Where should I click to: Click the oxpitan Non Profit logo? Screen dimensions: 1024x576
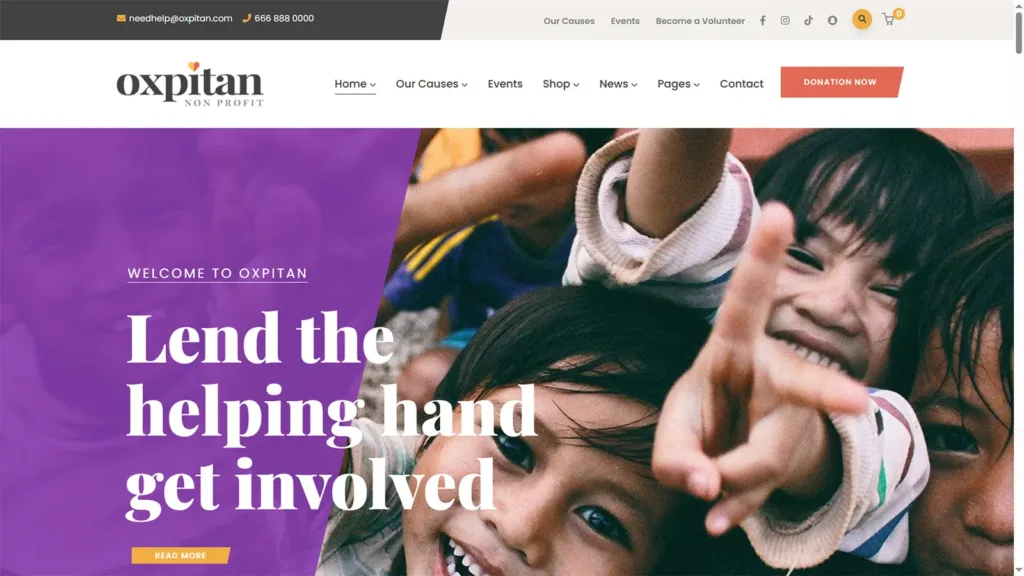(190, 84)
